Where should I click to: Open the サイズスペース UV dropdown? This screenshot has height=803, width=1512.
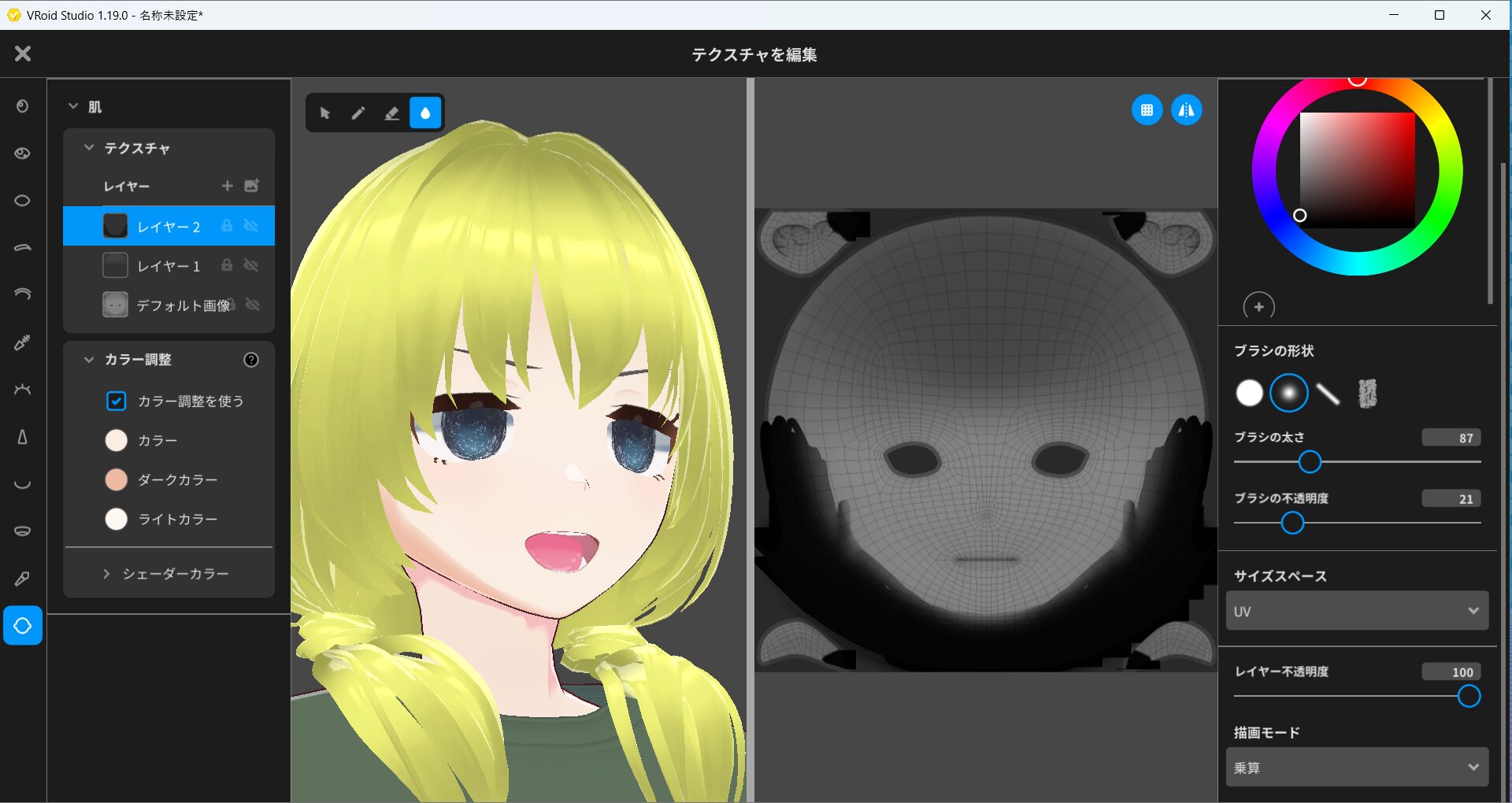1356,611
